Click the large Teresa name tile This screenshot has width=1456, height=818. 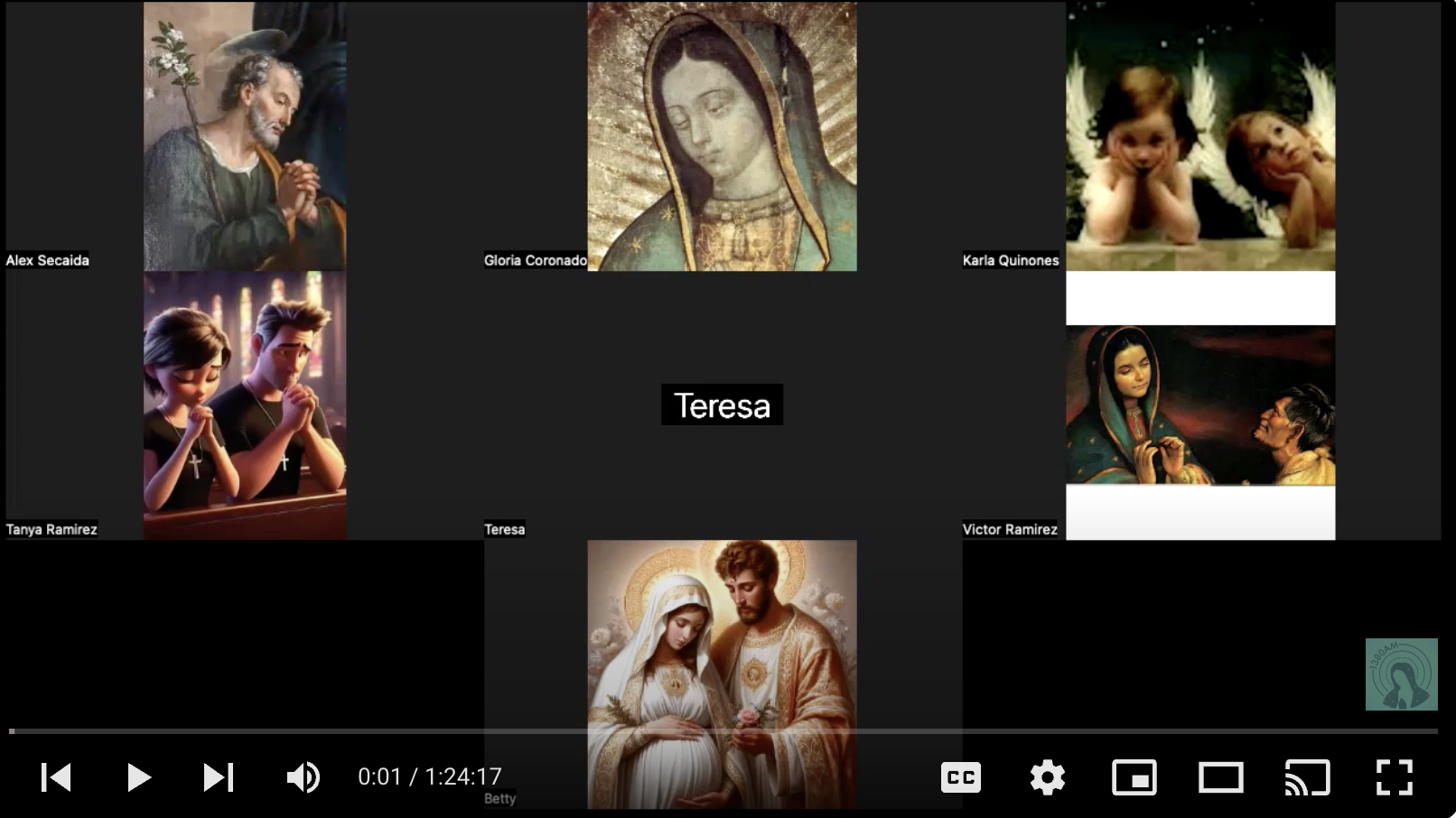click(723, 405)
